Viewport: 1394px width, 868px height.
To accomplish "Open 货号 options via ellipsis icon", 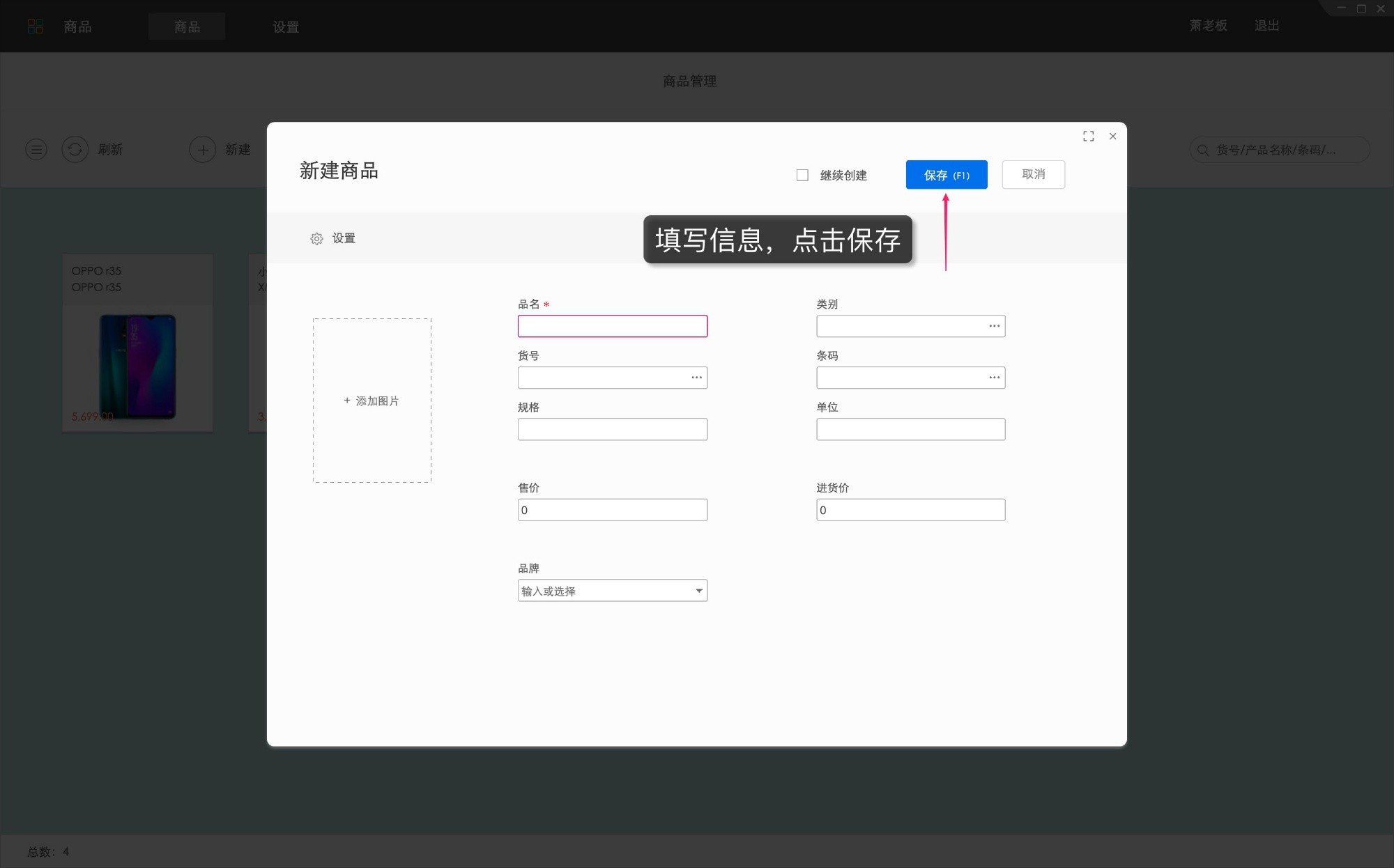I will [696, 378].
